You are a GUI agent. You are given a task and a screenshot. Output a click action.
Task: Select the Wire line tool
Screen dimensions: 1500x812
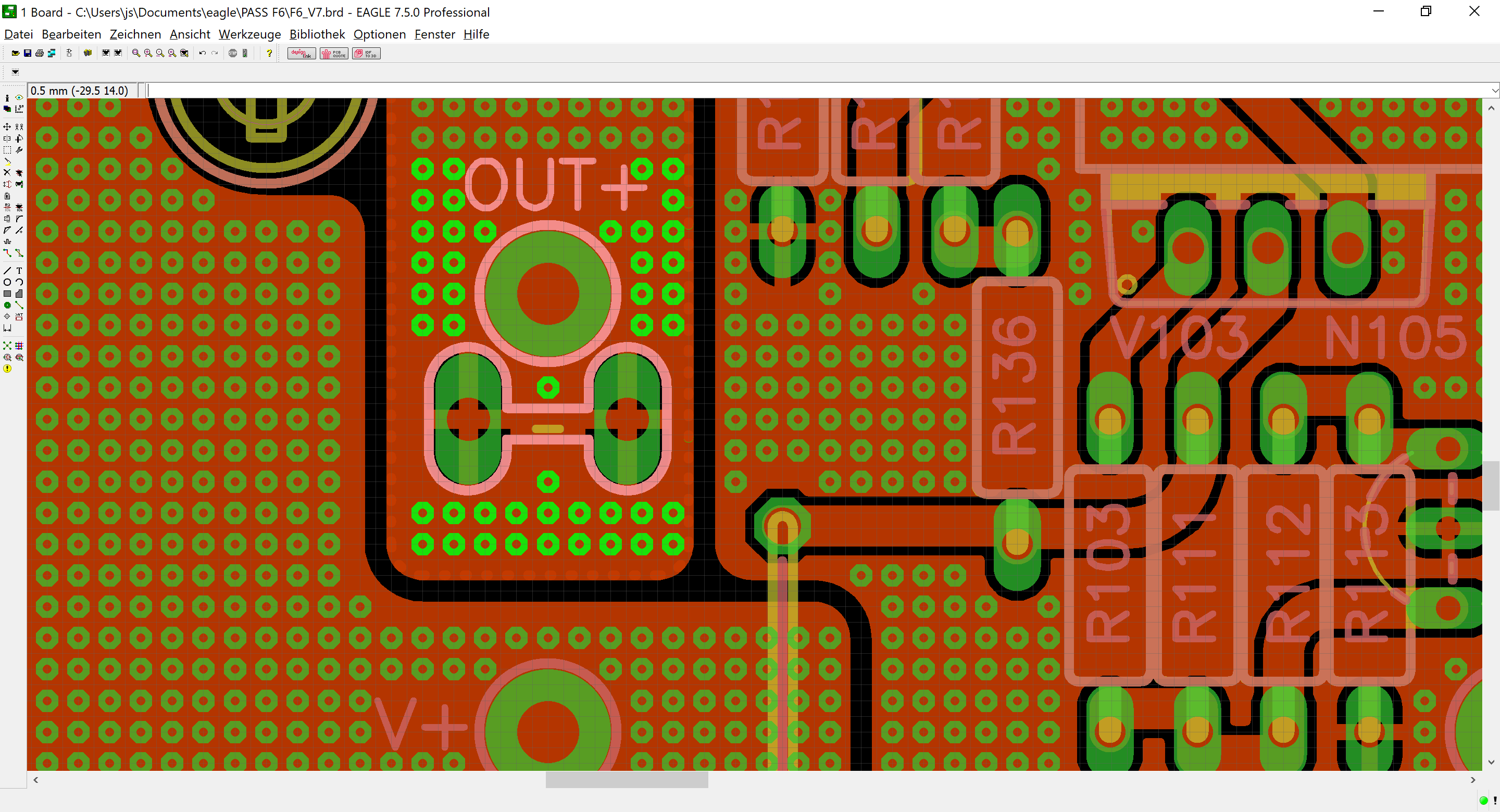tap(7, 271)
